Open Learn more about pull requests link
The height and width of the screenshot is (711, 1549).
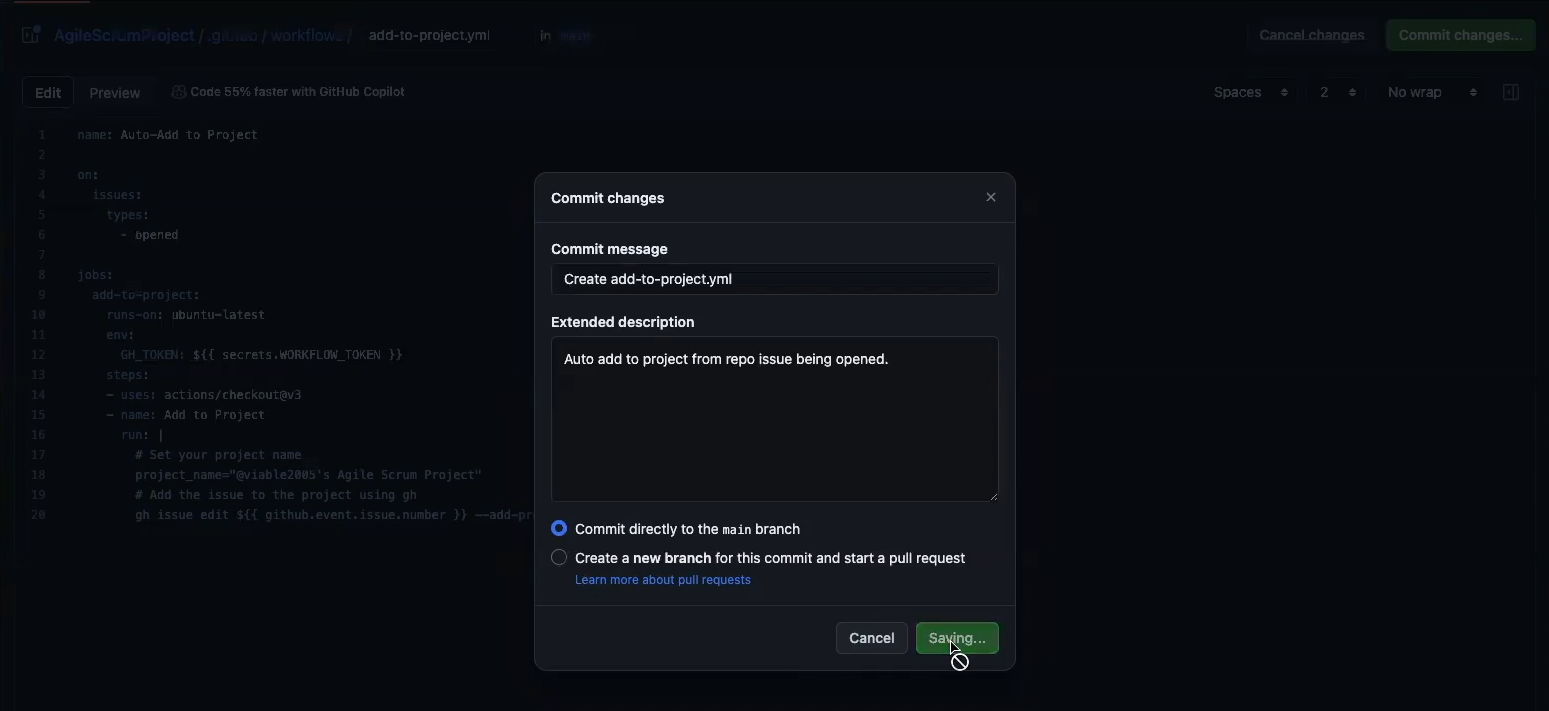point(662,580)
